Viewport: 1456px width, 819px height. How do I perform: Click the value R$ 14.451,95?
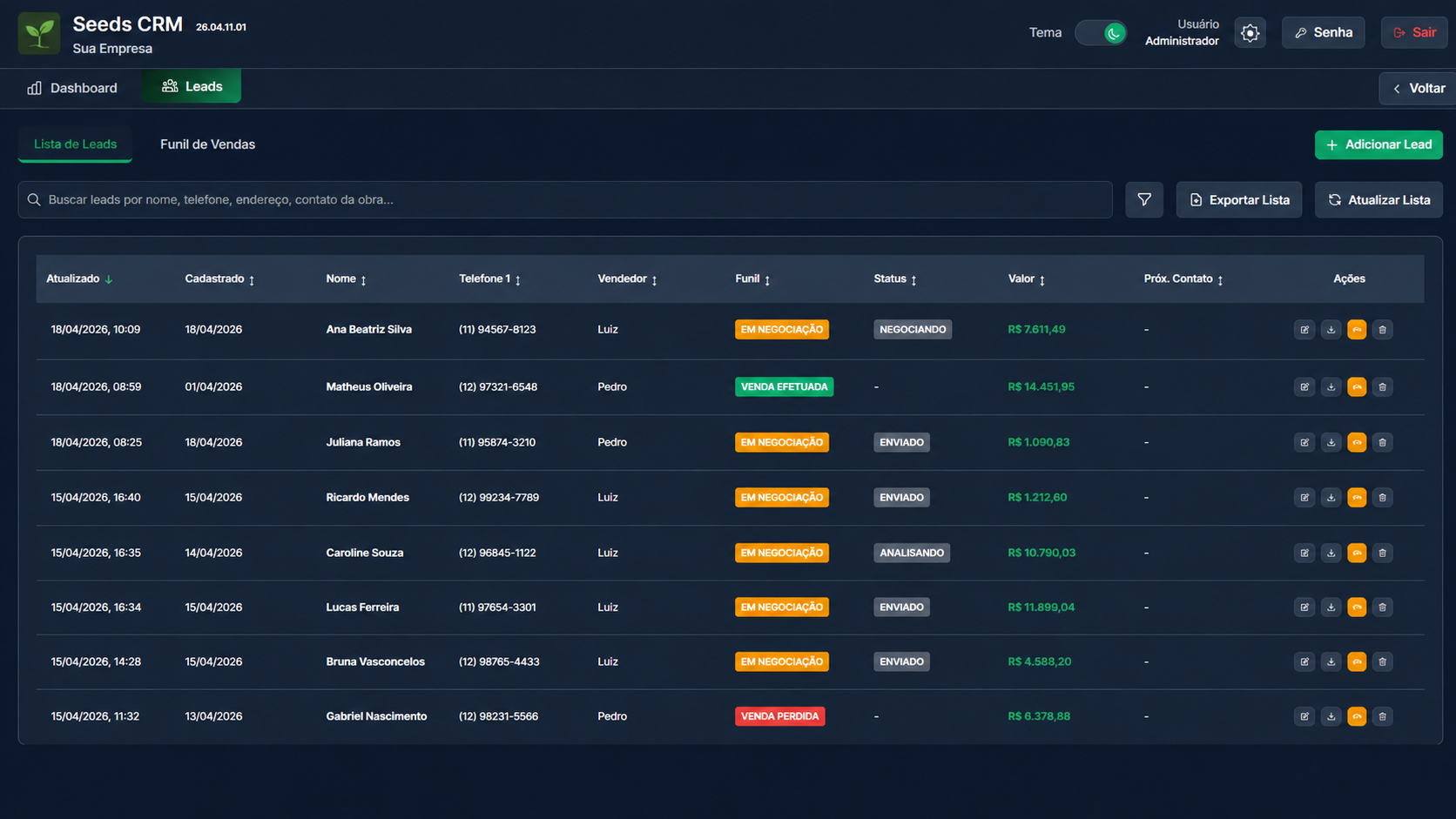tap(1041, 386)
